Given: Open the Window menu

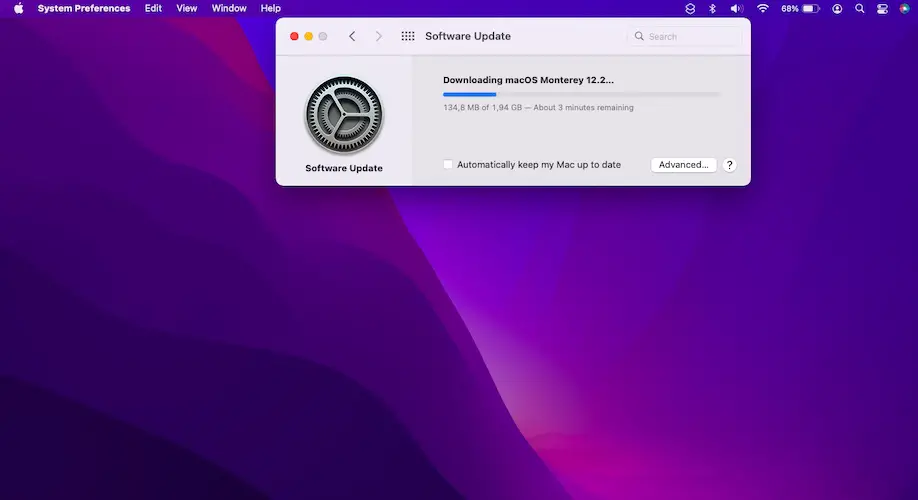Looking at the screenshot, I should click(x=229, y=8).
